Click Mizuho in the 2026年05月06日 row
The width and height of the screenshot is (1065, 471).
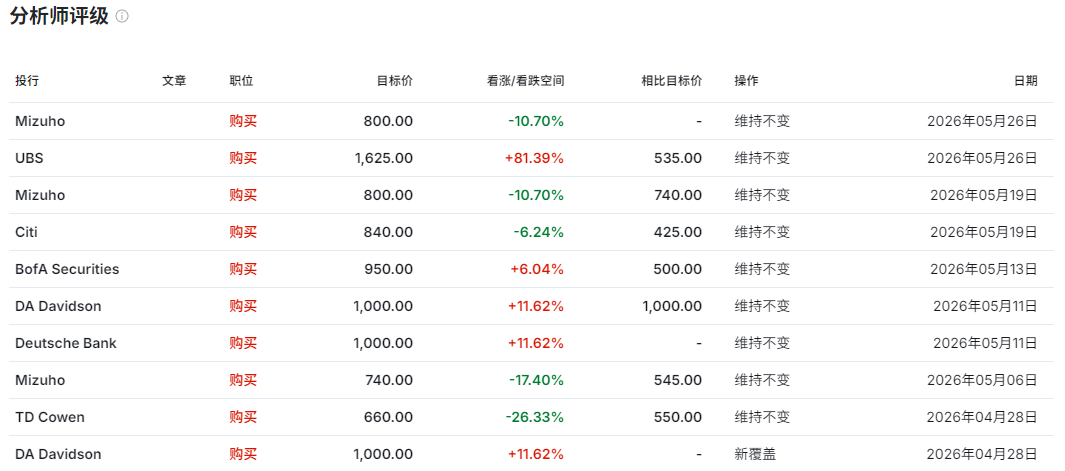tap(40, 380)
